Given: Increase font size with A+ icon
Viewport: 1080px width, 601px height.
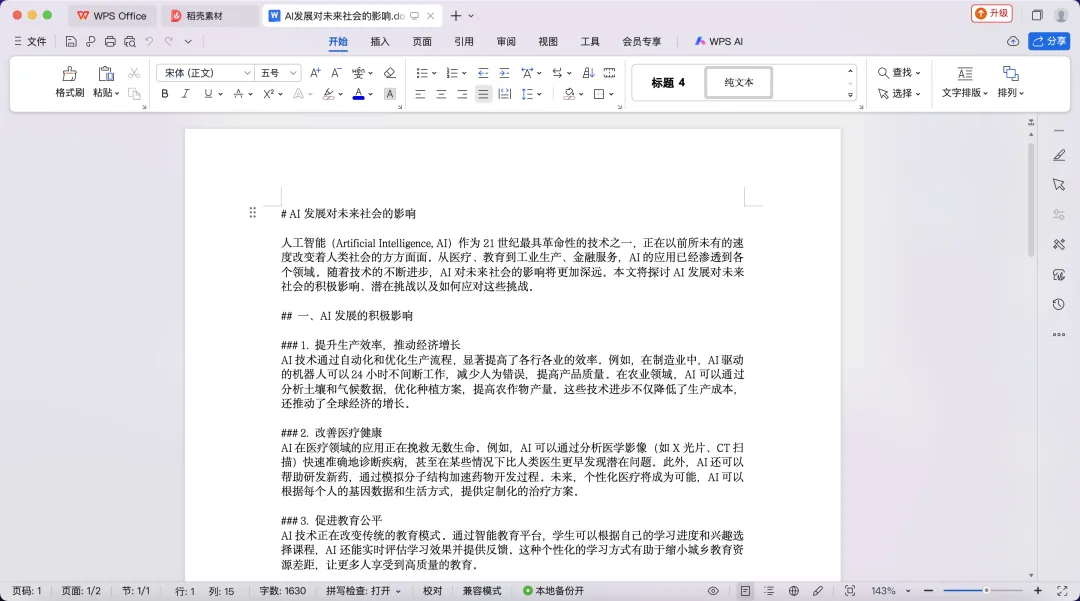Looking at the screenshot, I should point(315,73).
